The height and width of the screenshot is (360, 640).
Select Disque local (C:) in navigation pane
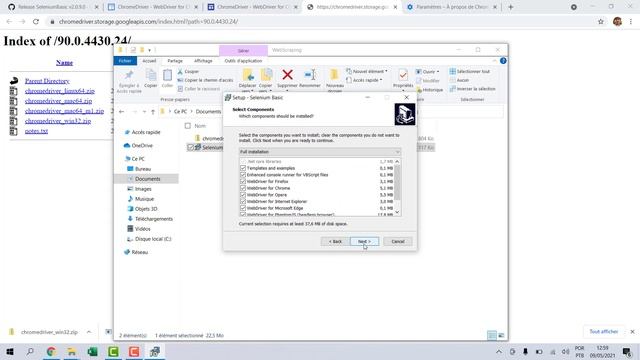click(149, 239)
